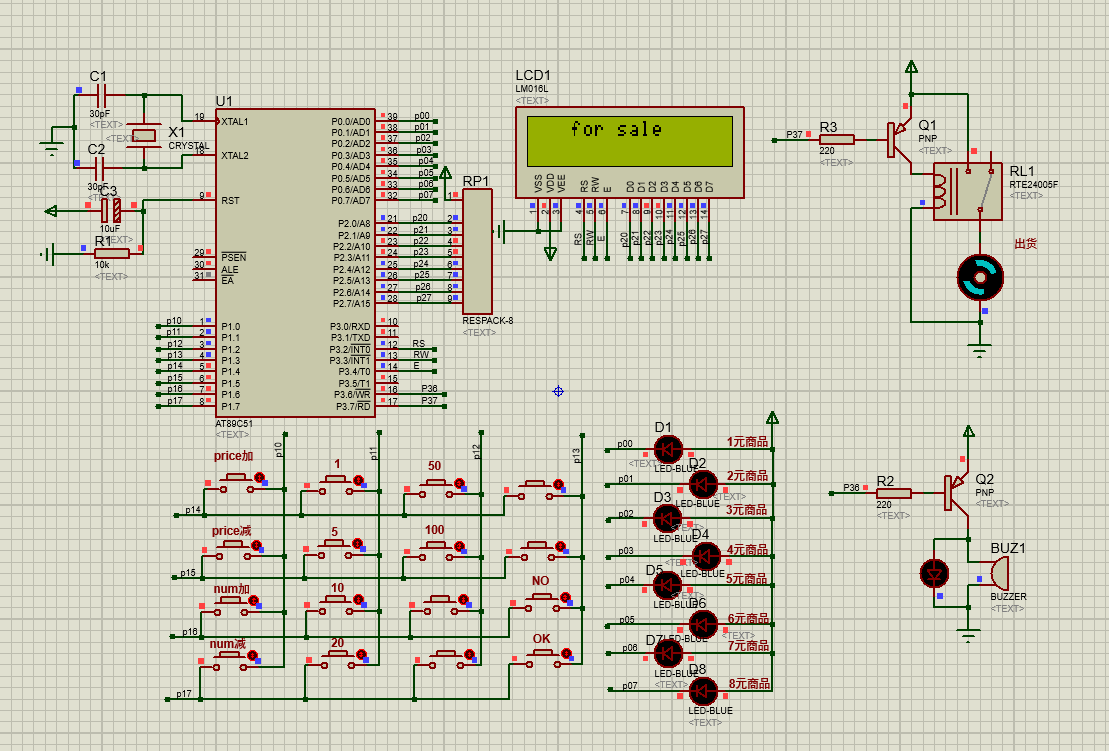Screen dimensions: 1109x751
Task: Click the ground symbol left of crystal
Action: [51, 146]
